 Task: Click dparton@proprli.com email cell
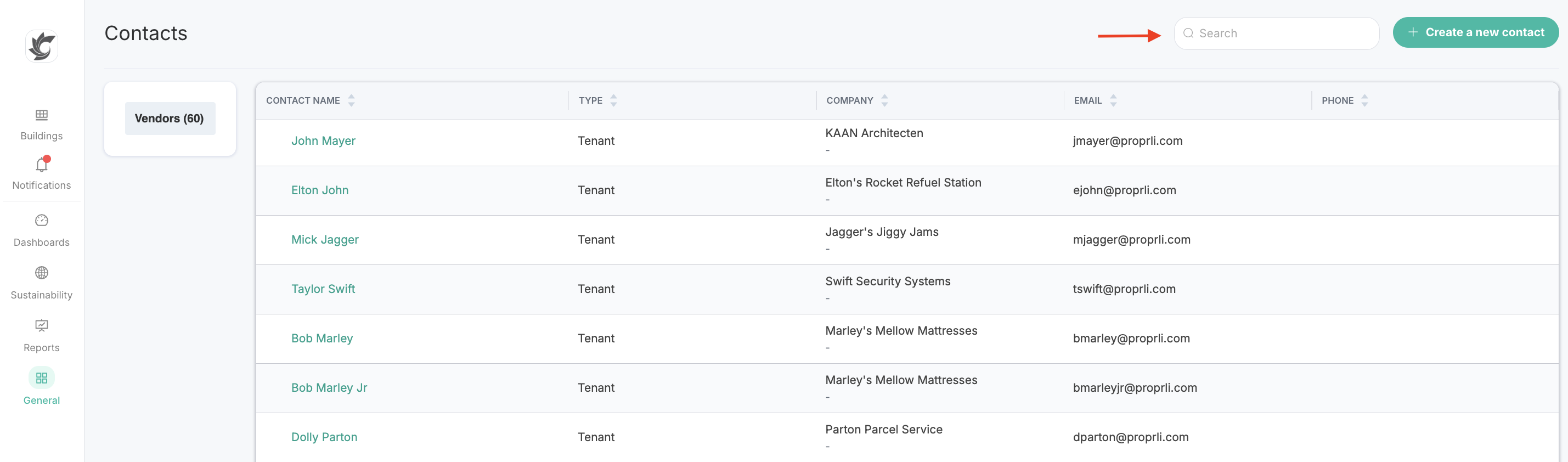click(x=1130, y=437)
